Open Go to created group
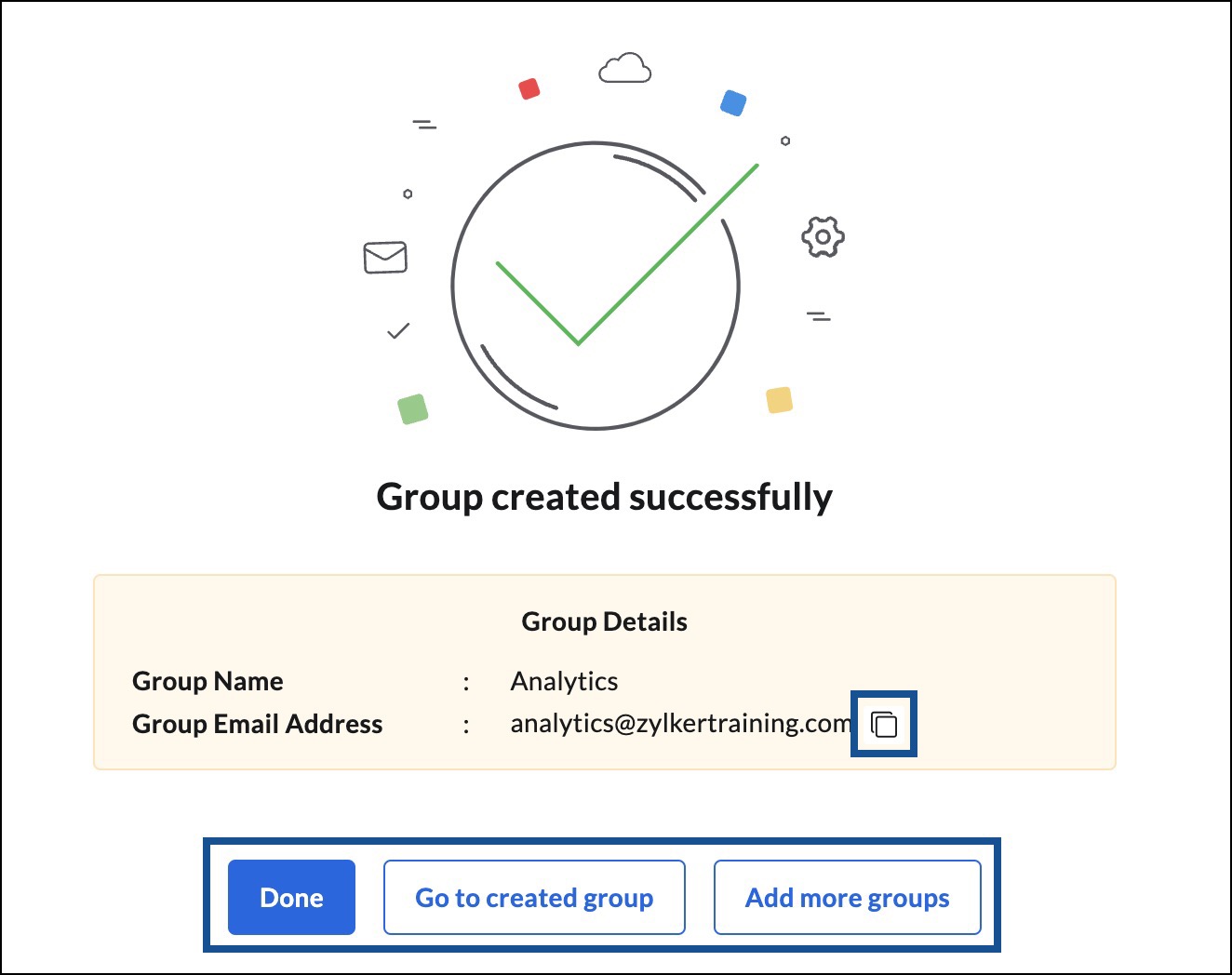 pyautogui.click(x=534, y=897)
